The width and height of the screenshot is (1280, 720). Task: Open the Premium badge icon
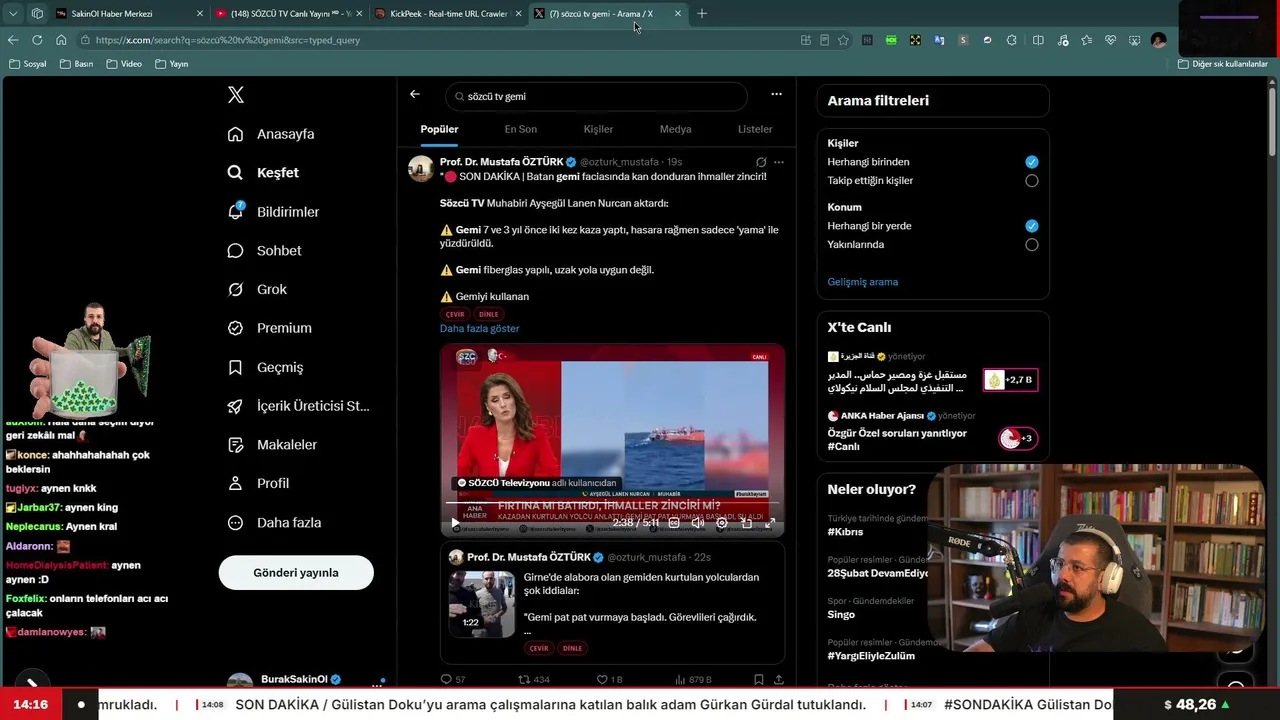tap(235, 328)
